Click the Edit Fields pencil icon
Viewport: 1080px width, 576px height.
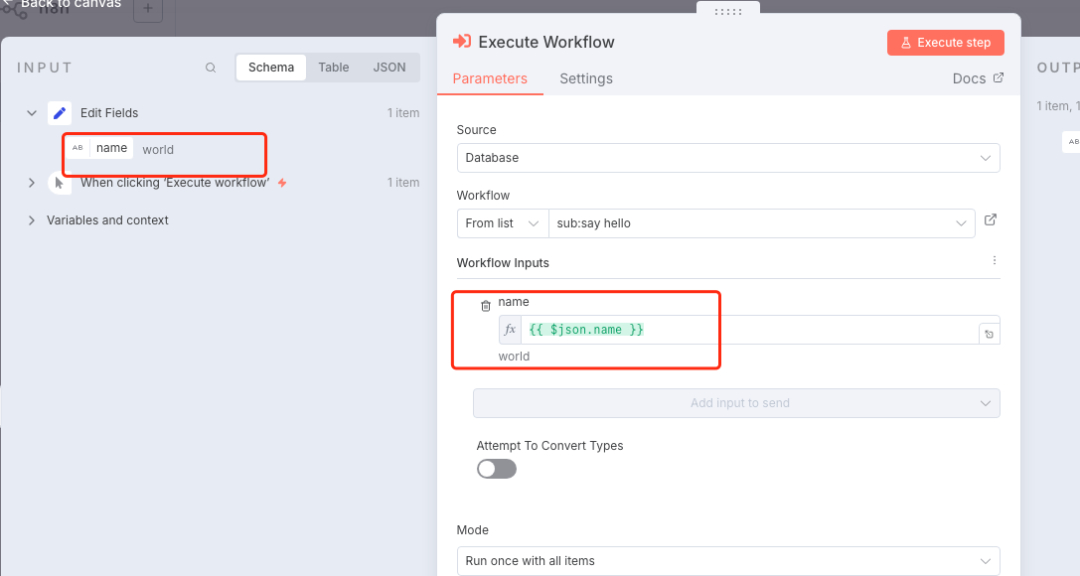tap(60, 113)
